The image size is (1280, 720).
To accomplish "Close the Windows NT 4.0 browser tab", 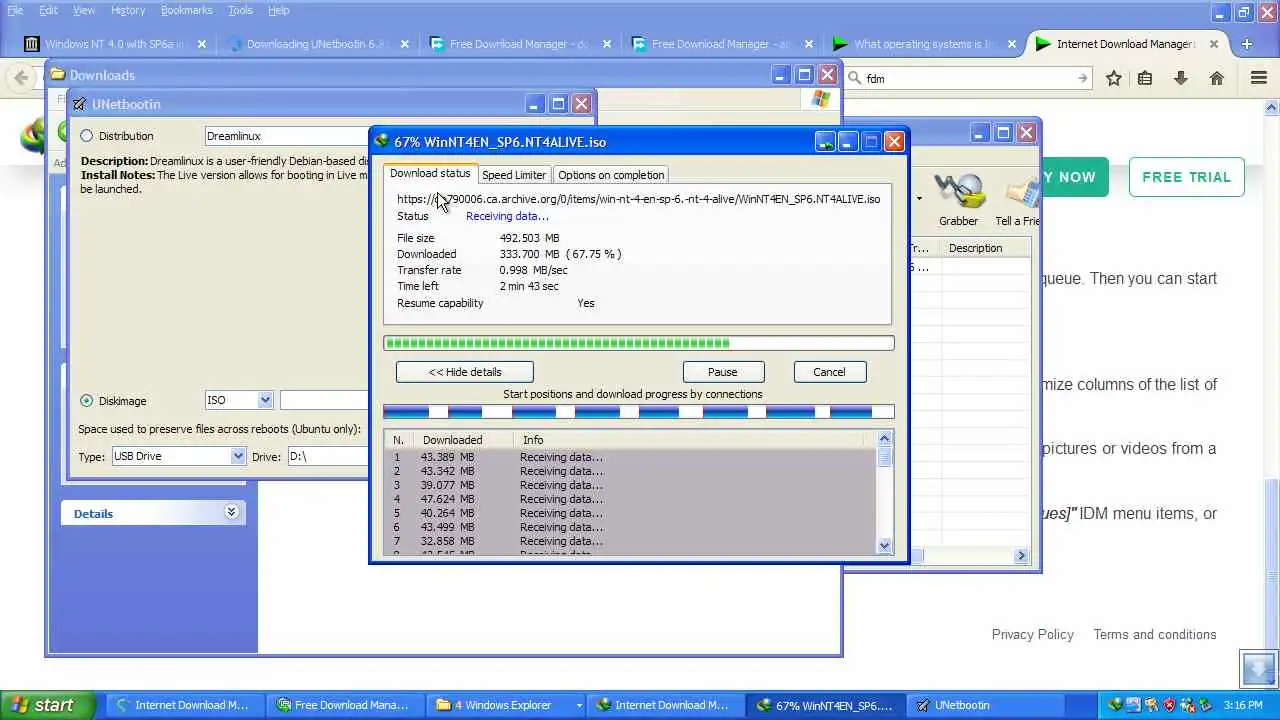I will click(x=202, y=44).
